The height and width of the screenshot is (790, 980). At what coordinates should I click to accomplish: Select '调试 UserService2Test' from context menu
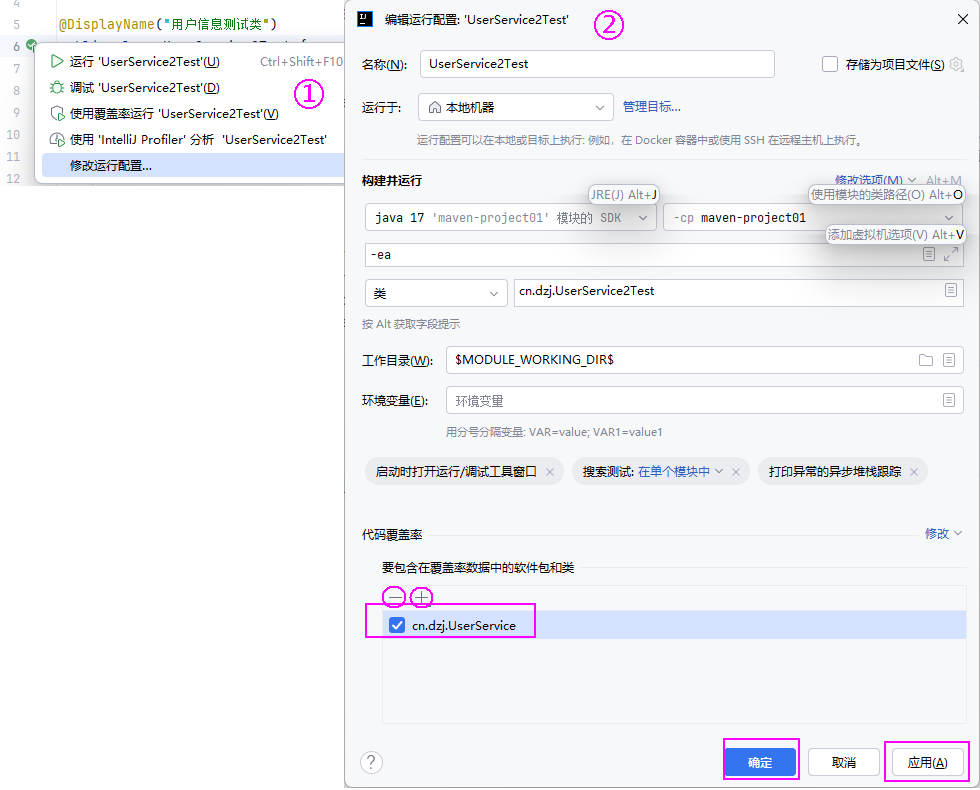pos(144,88)
